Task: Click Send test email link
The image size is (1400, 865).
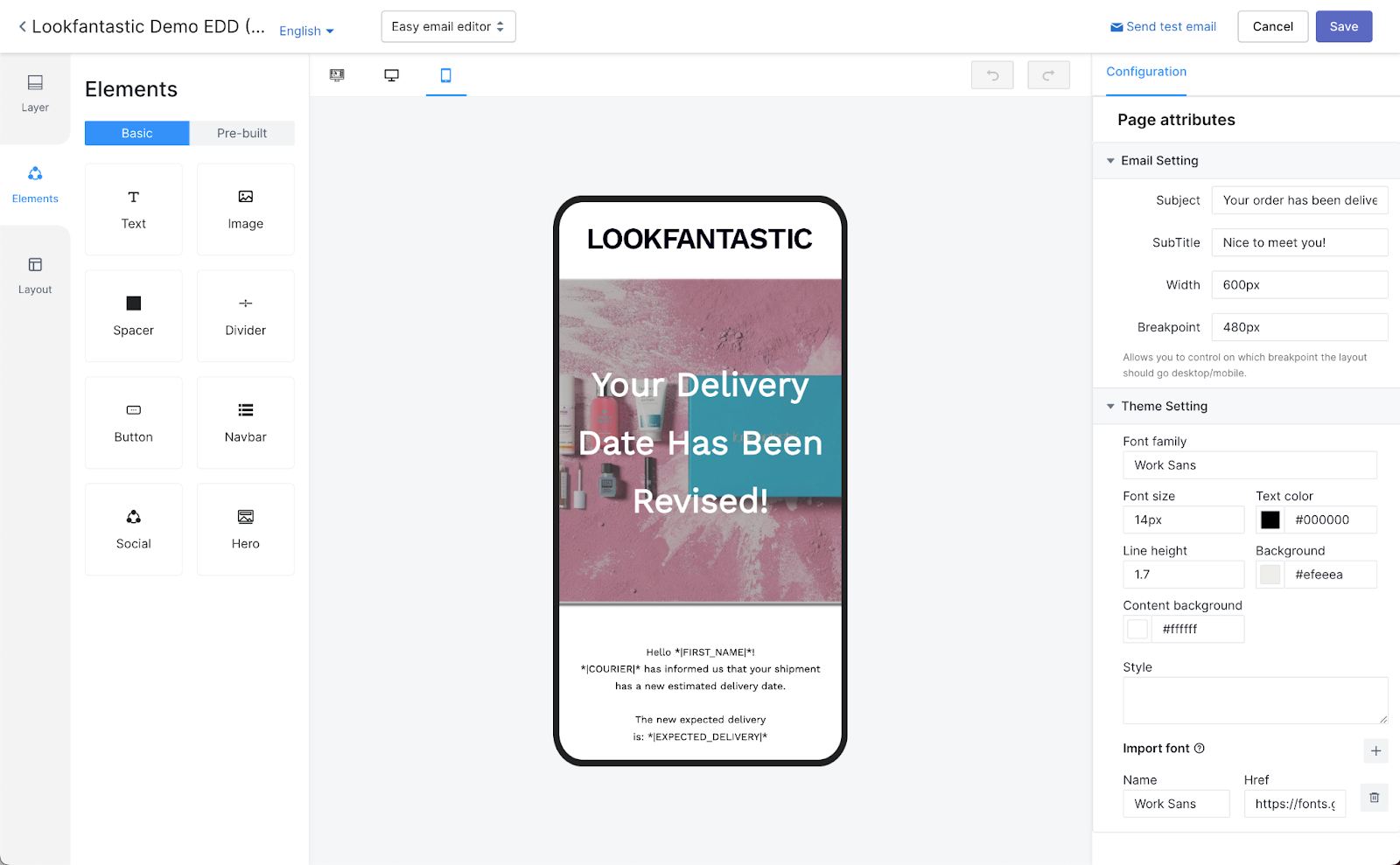Action: [1163, 26]
